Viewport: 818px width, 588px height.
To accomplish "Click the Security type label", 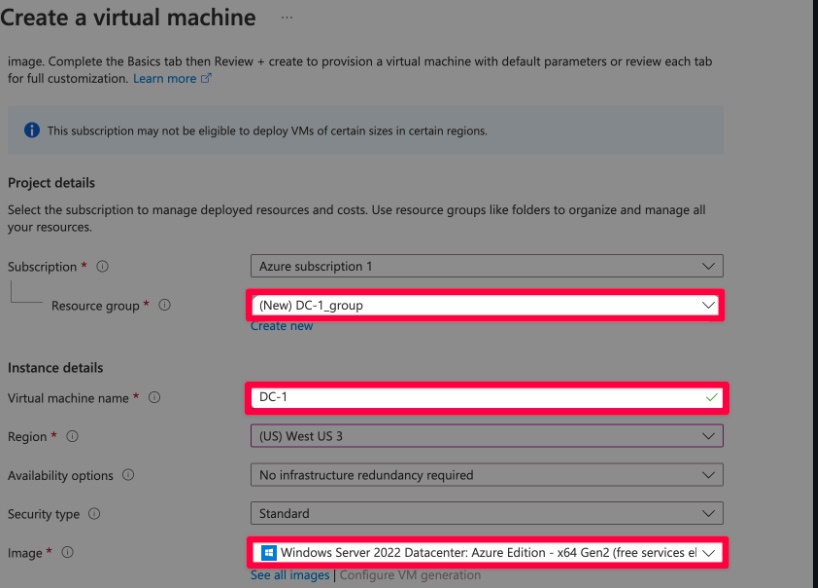I will 44,514.
